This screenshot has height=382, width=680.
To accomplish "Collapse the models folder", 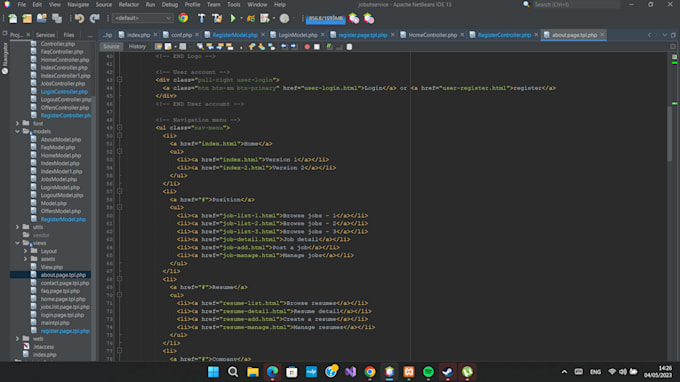I will pyautogui.click(x=17, y=131).
